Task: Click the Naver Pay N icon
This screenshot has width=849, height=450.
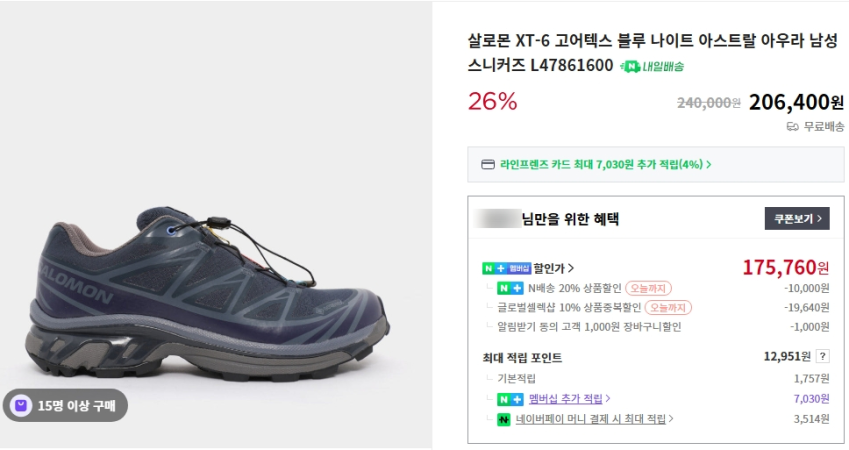Action: [x=505, y=420]
